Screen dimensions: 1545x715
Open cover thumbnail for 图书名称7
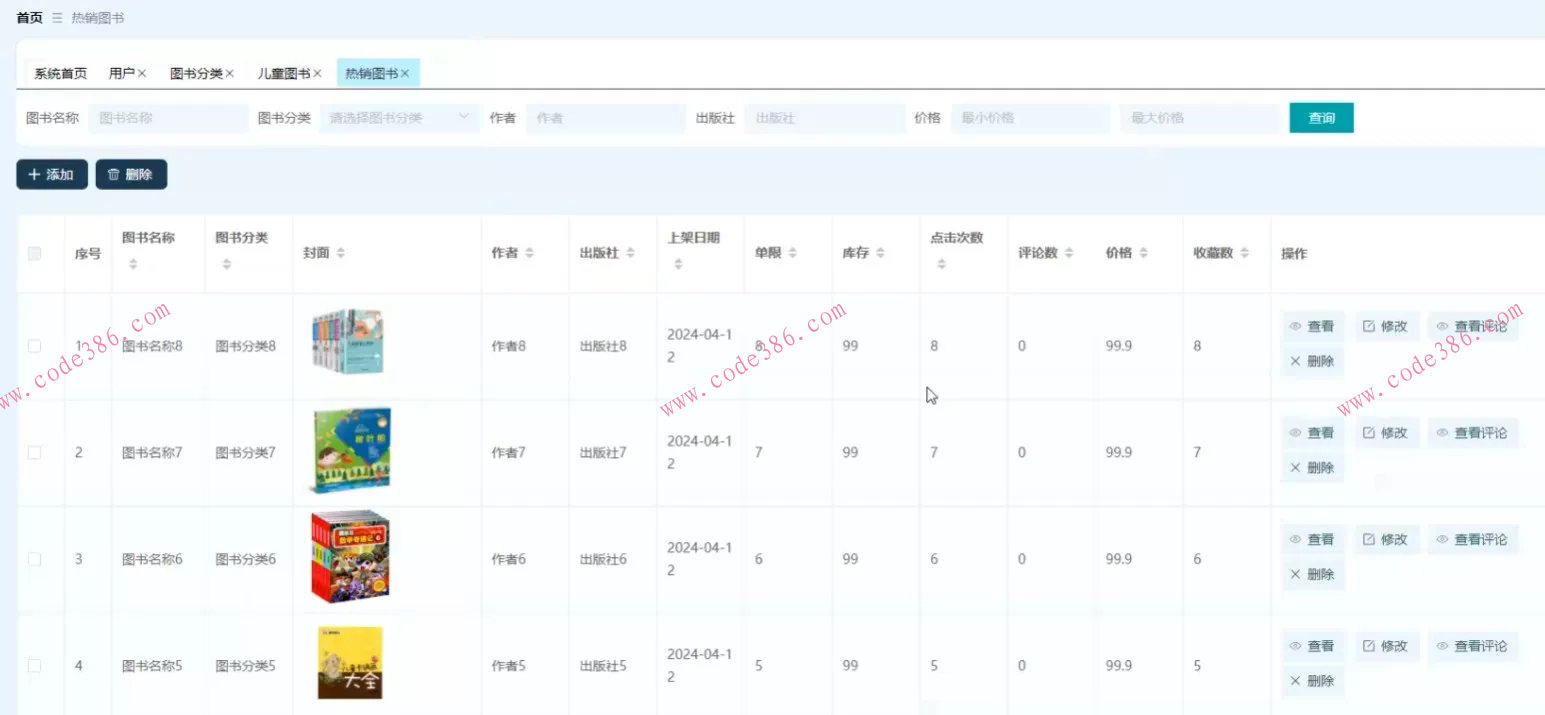[349, 451]
